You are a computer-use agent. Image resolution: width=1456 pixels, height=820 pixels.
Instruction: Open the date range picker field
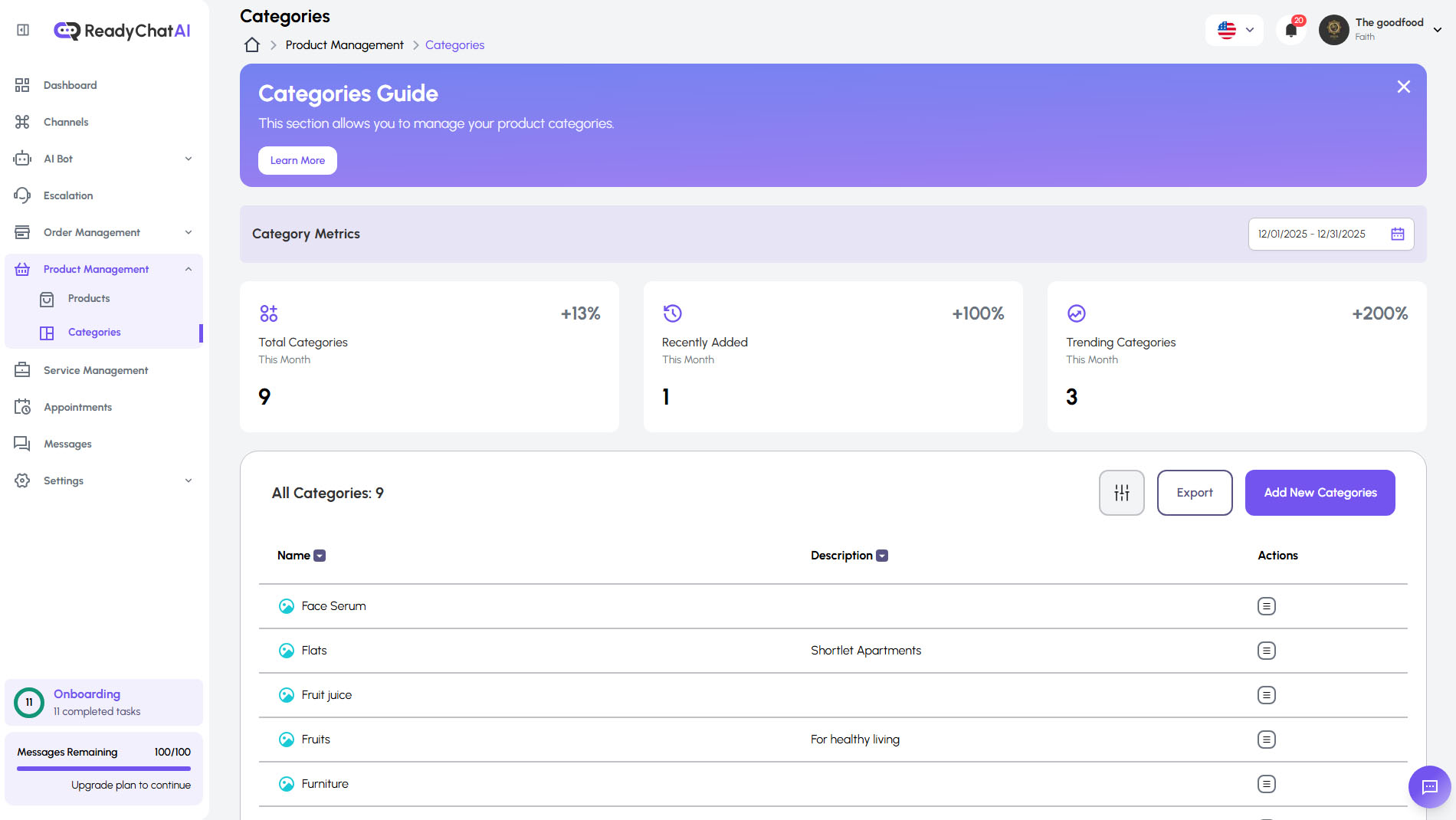pos(1330,235)
